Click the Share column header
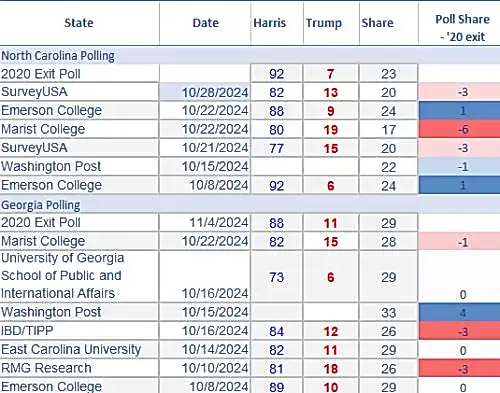This screenshot has width=500, height=393. pos(378,23)
